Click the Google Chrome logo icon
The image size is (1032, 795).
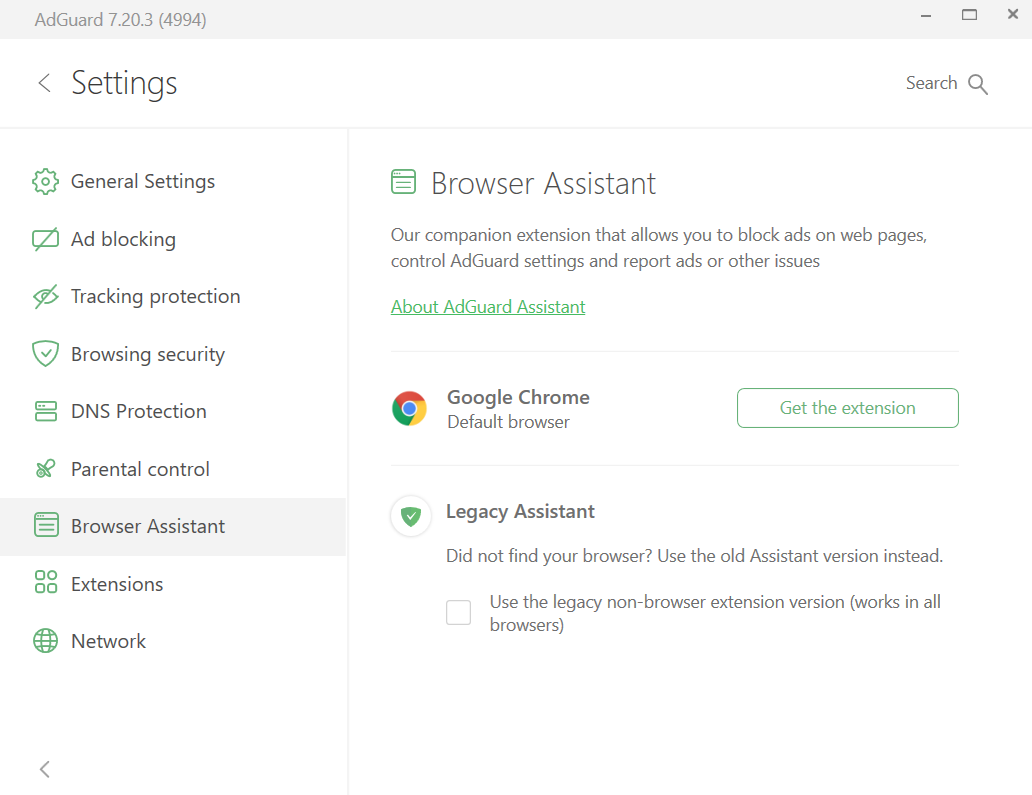click(409, 409)
